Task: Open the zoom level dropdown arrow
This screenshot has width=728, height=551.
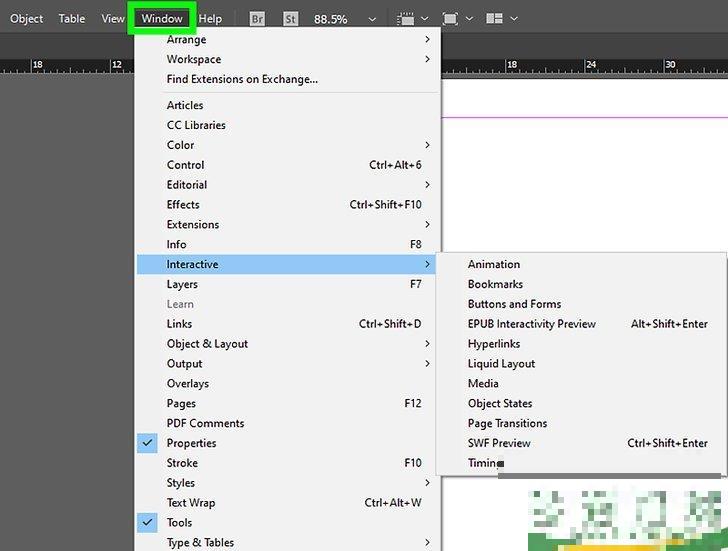Action: [372, 19]
